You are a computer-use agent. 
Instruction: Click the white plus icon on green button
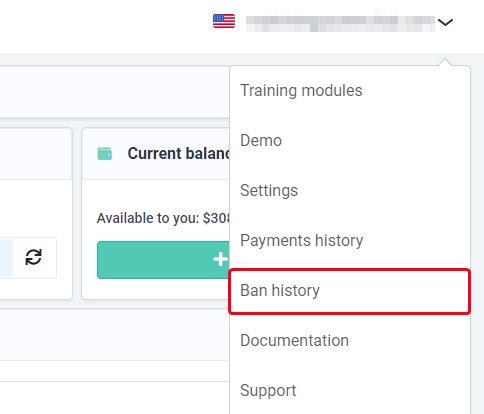tap(220, 259)
